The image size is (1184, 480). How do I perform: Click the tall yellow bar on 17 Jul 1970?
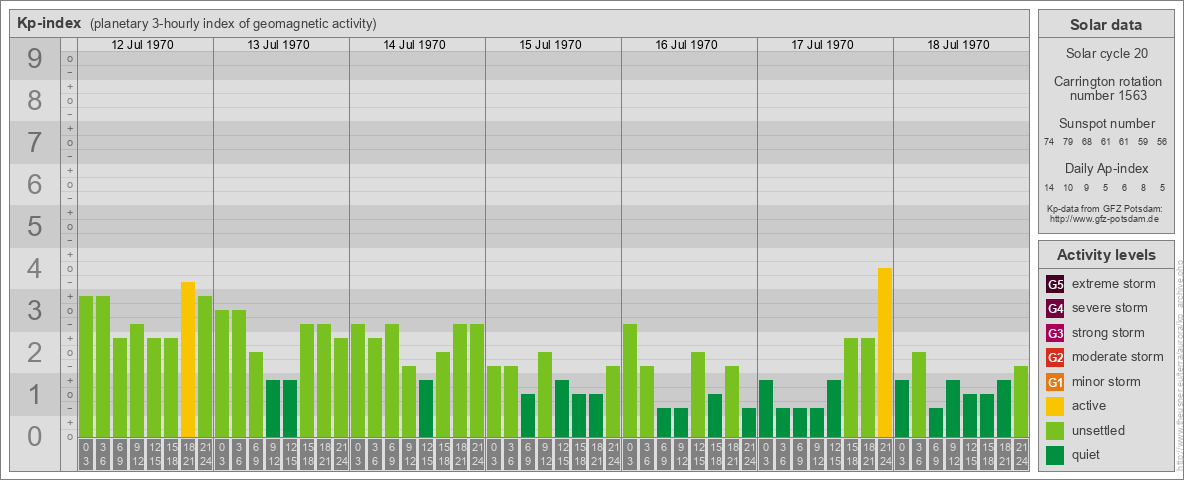(885, 353)
